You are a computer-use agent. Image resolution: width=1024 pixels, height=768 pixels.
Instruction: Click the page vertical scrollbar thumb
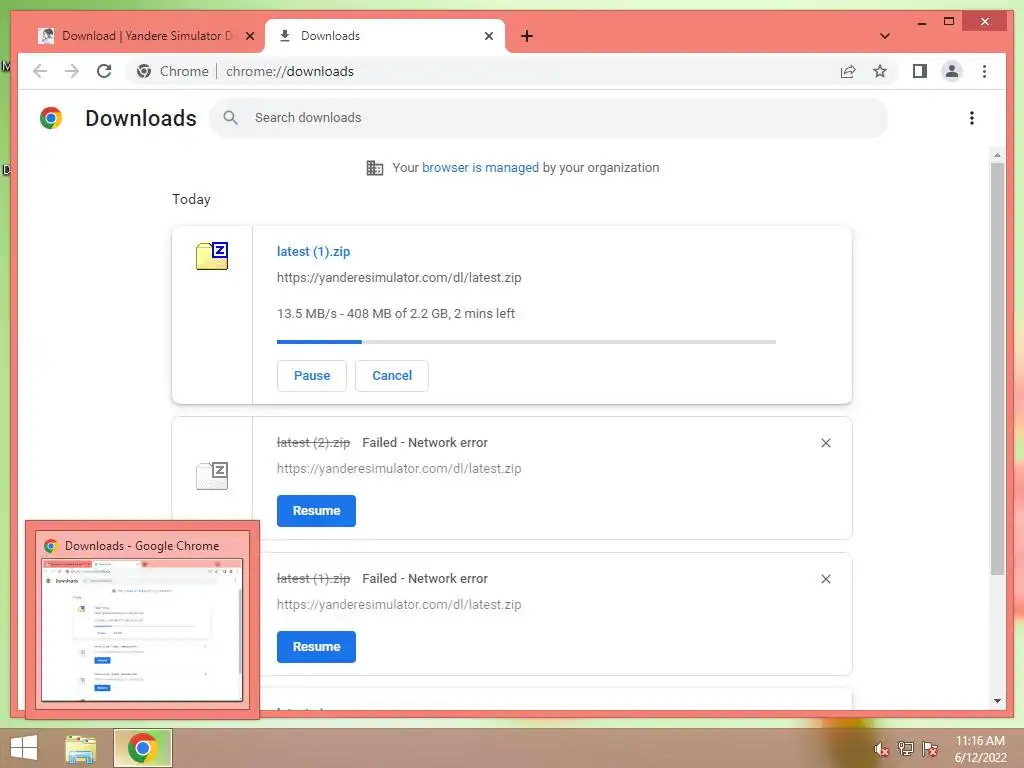point(997,369)
